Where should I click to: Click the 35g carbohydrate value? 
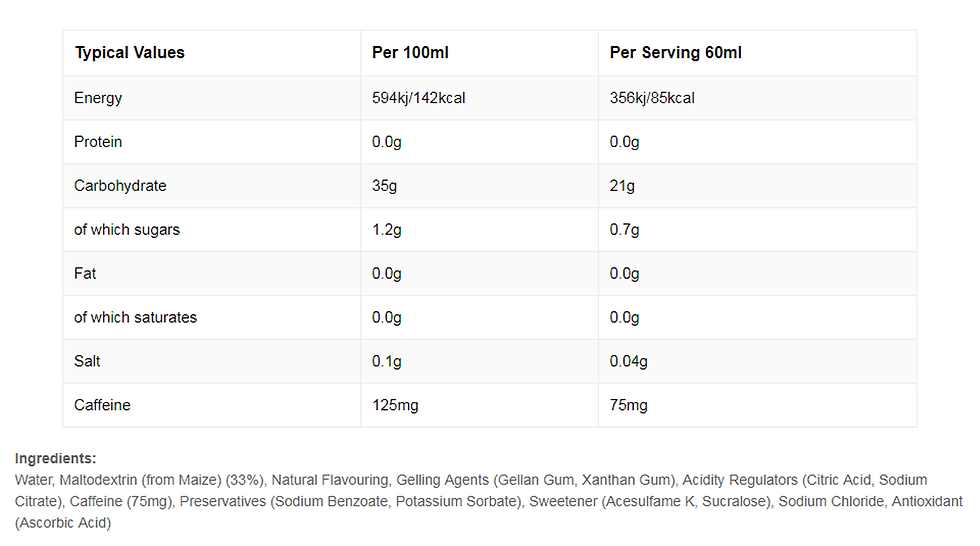[x=384, y=186]
